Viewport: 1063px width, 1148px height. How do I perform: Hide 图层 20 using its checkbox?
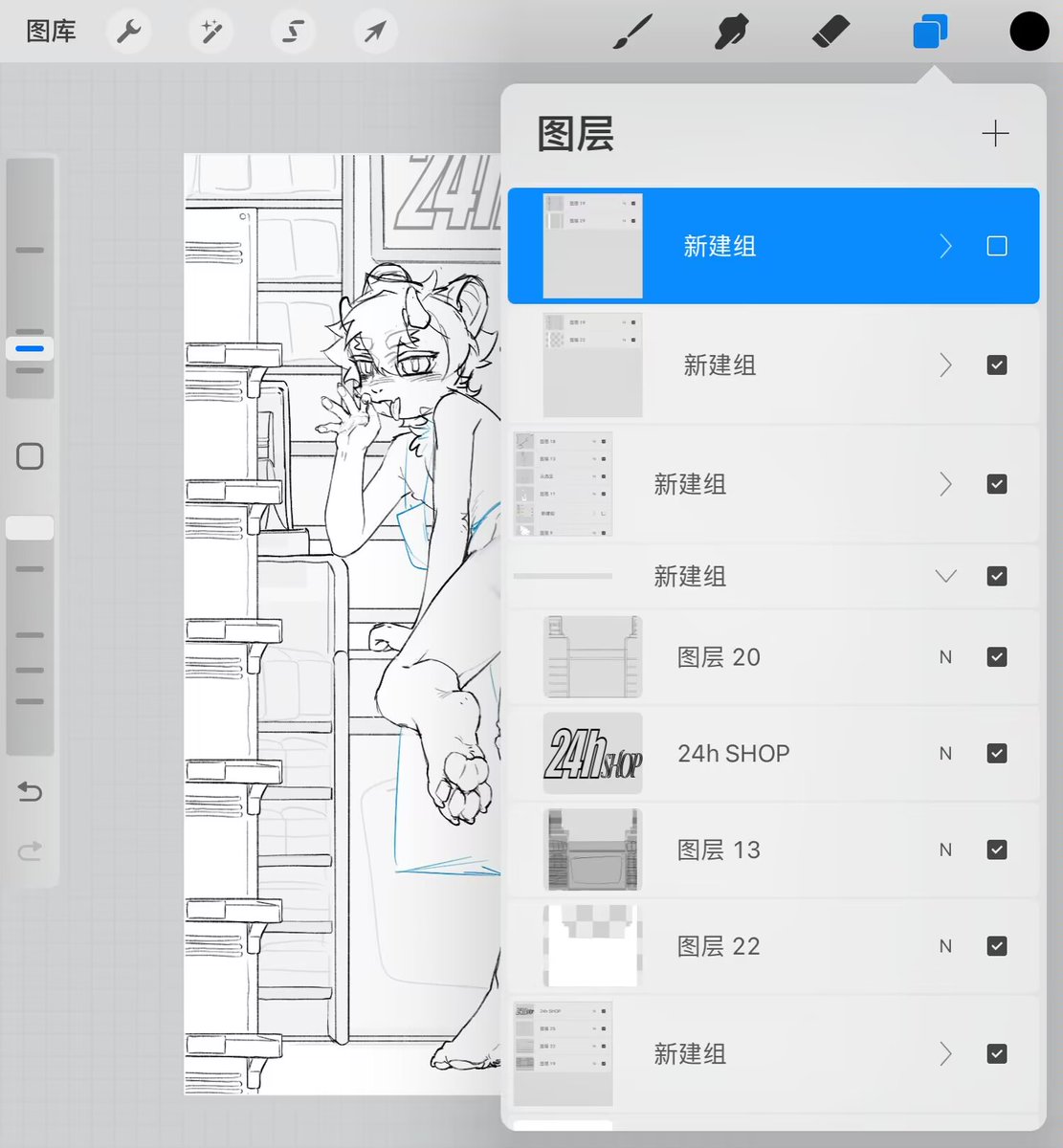pyautogui.click(x=997, y=657)
